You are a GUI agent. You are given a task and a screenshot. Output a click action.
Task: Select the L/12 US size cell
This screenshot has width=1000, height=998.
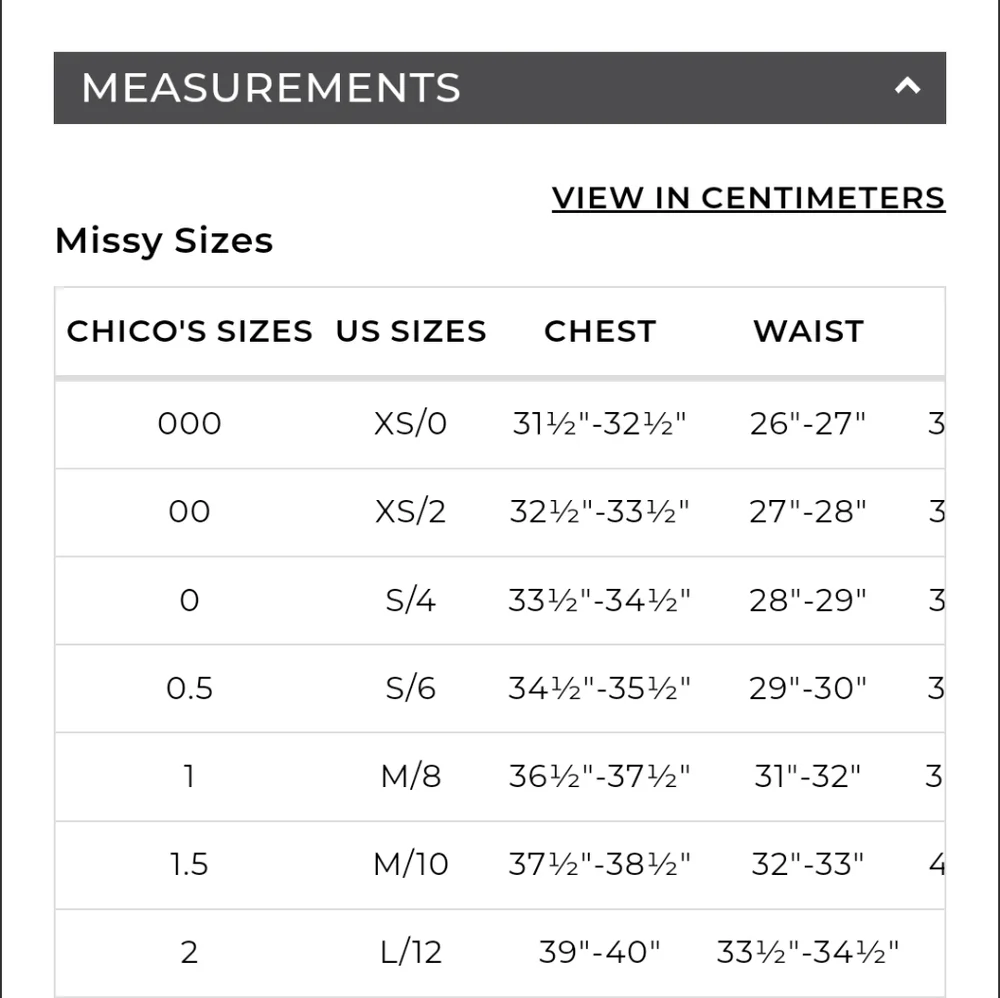(411, 952)
